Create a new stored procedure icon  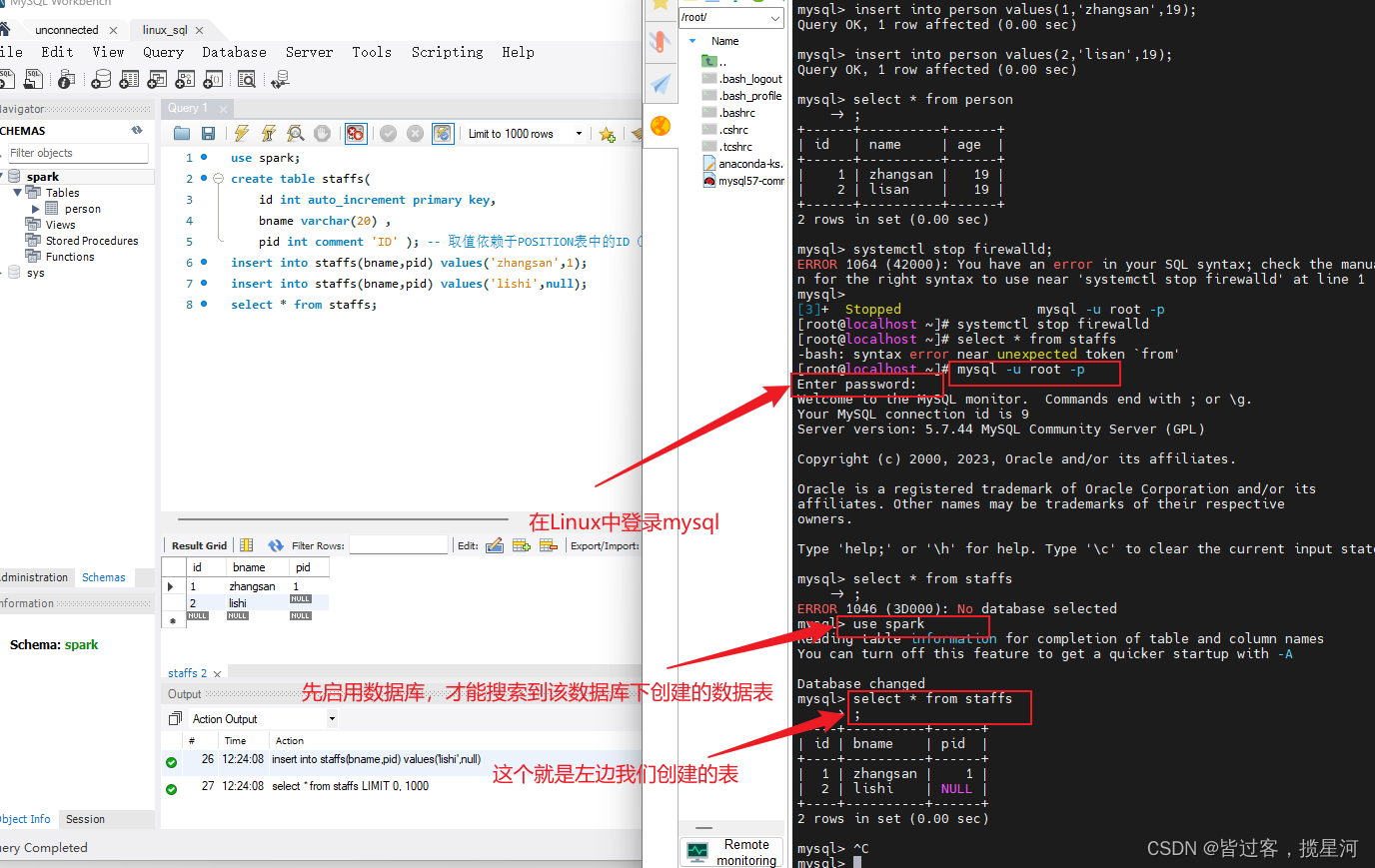tap(185, 79)
